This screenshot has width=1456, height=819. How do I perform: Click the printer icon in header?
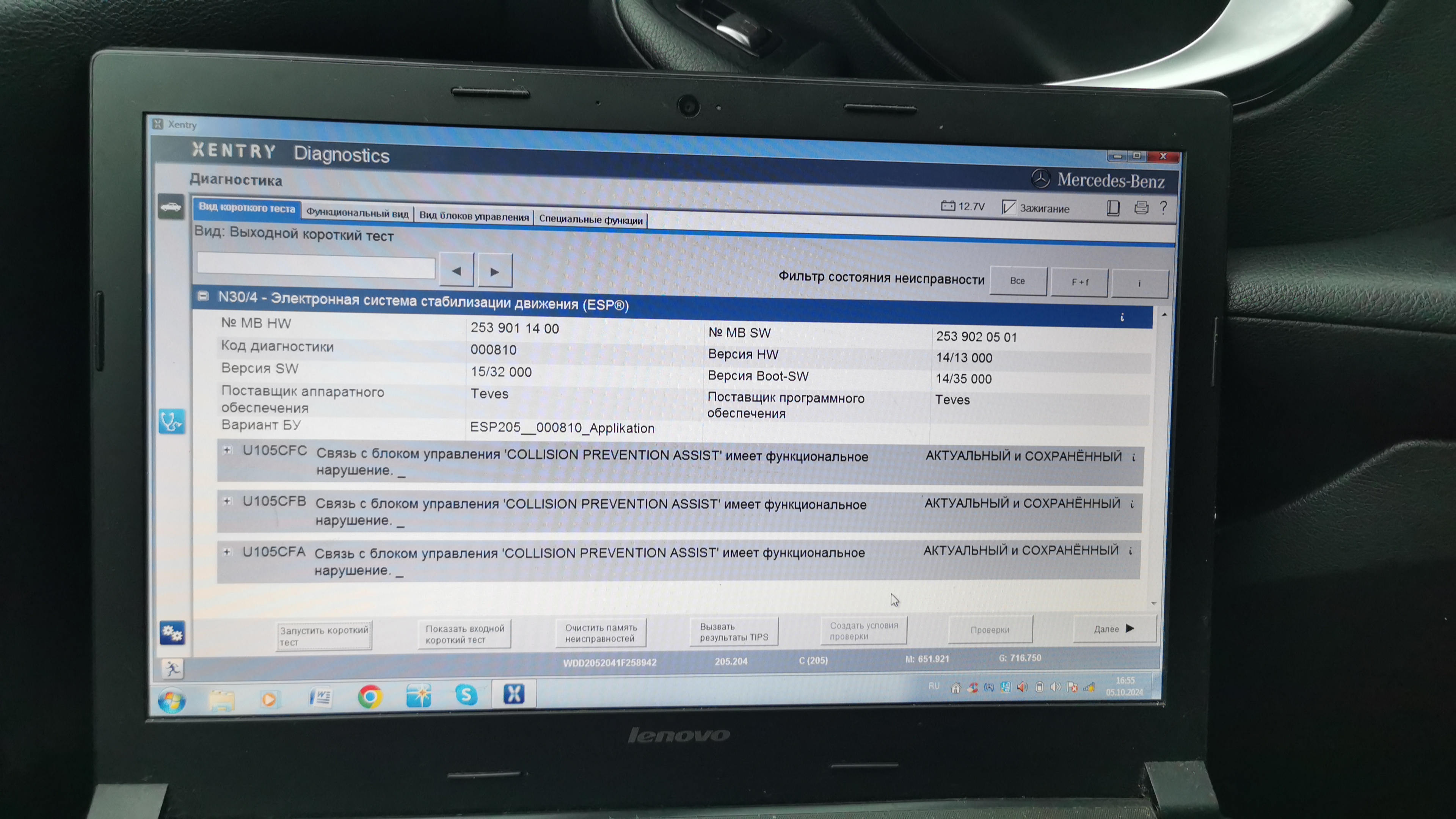coord(1141,208)
